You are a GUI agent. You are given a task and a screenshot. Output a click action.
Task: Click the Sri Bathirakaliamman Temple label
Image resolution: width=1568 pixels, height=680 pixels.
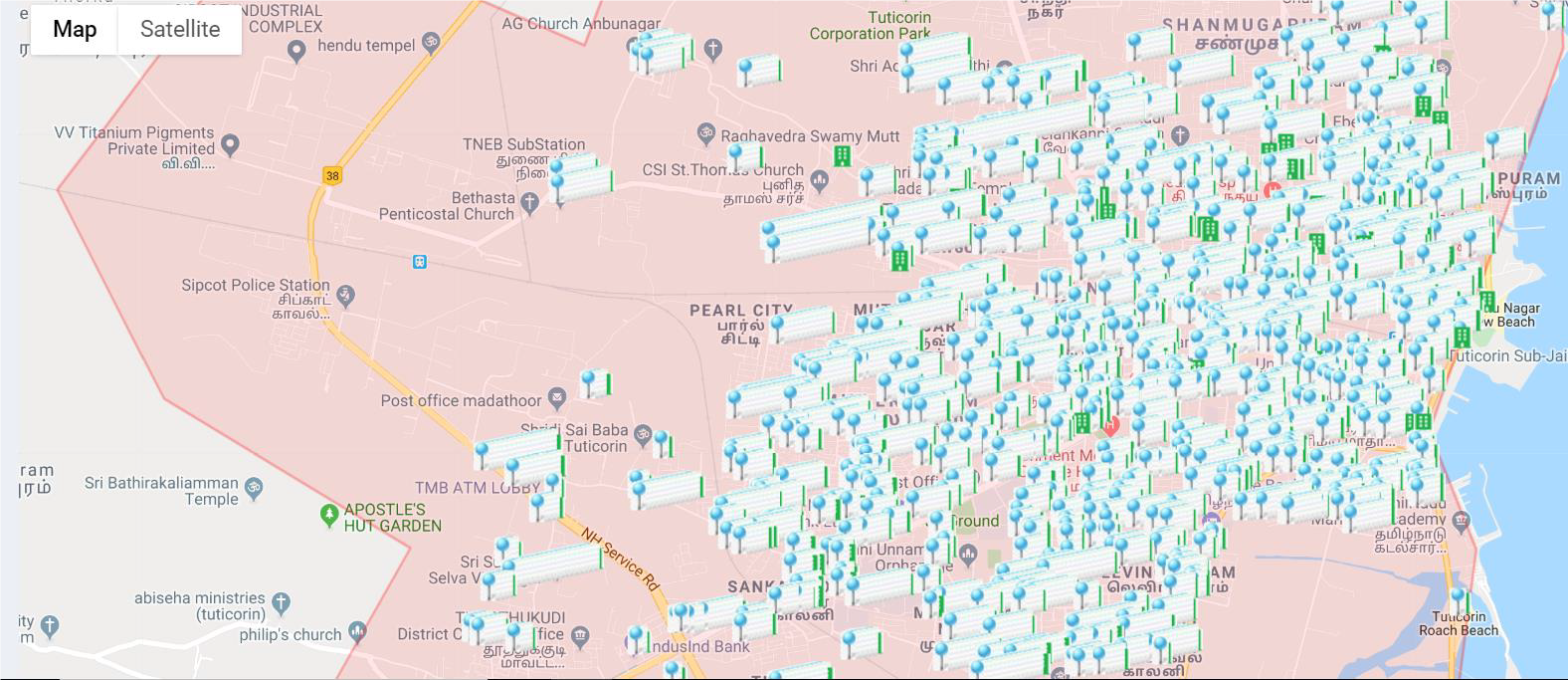161,491
